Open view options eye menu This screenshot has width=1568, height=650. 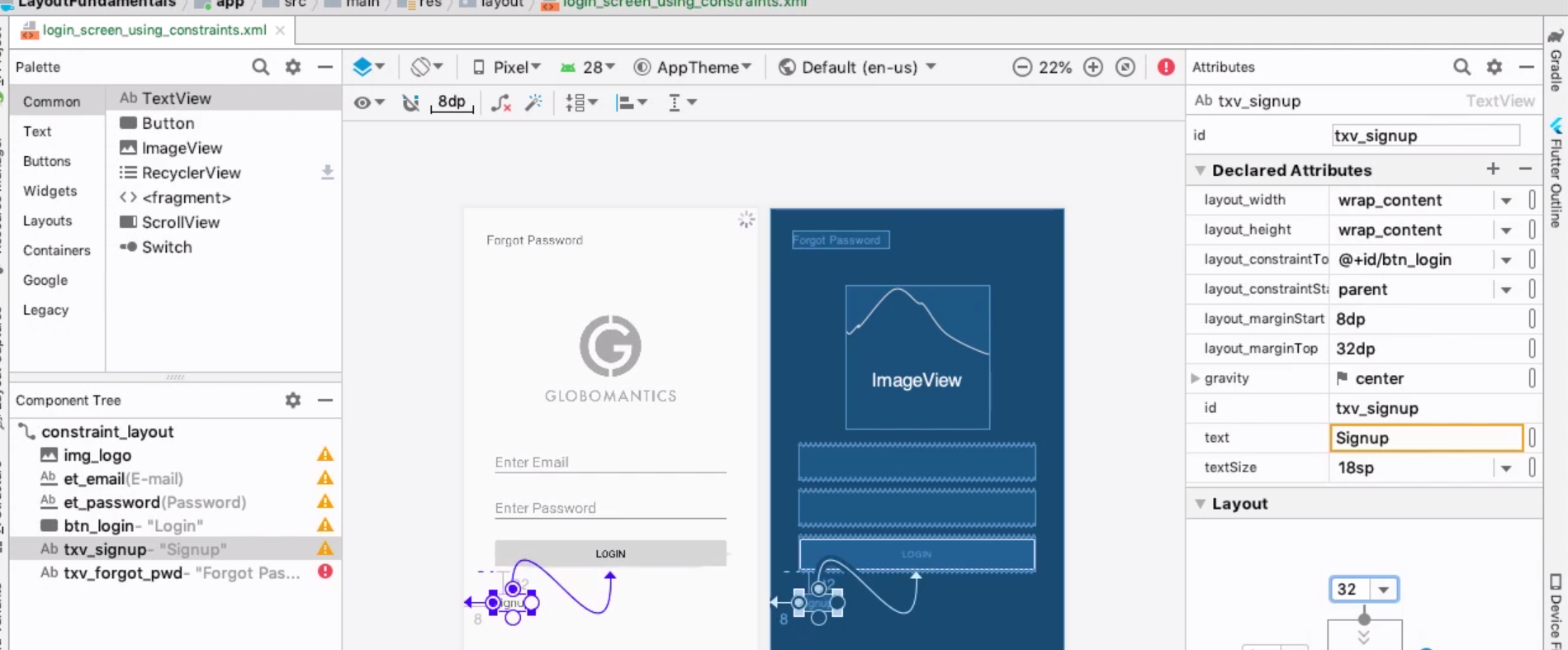369,102
